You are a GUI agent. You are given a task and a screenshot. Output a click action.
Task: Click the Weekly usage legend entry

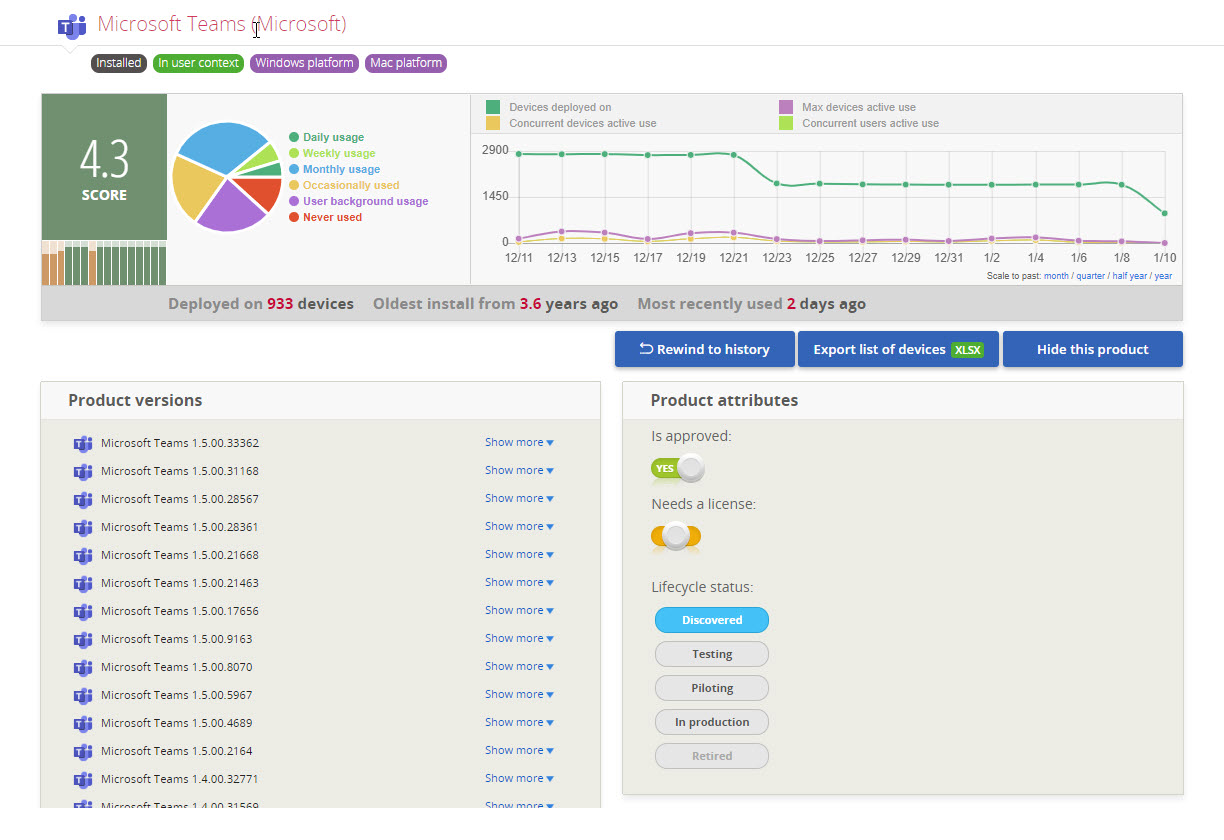[332, 153]
